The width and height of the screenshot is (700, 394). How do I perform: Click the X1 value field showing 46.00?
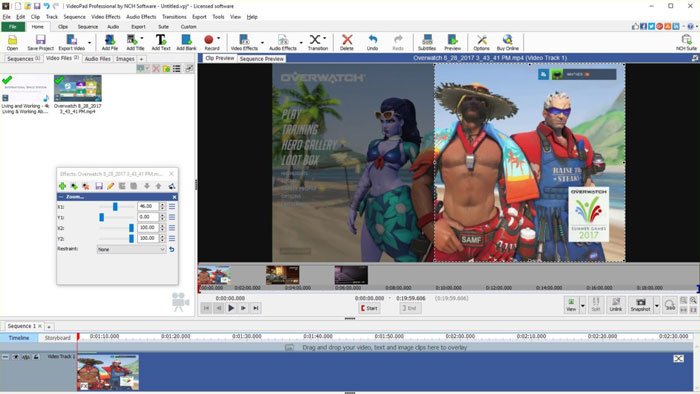pos(148,207)
